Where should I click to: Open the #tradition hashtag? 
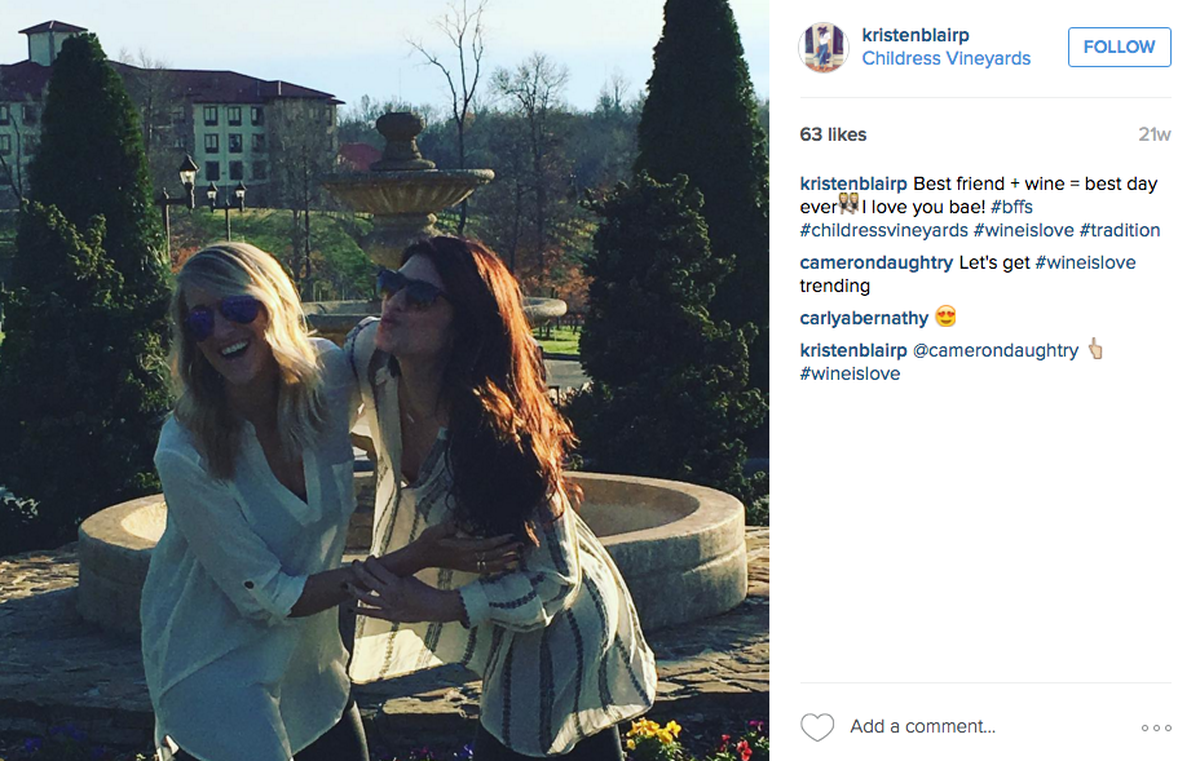[1120, 230]
